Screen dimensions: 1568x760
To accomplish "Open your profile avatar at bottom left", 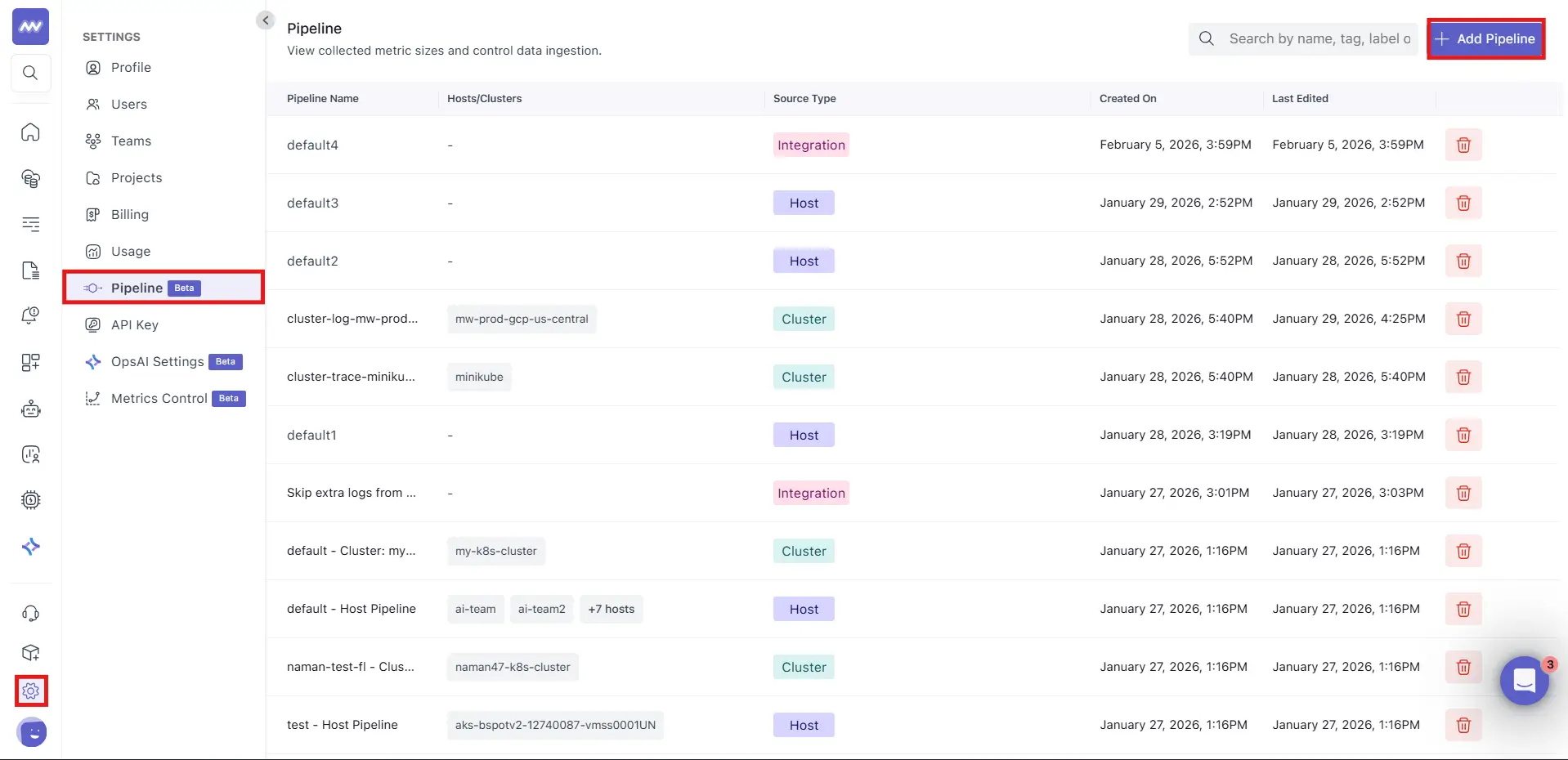I will pyautogui.click(x=32, y=733).
